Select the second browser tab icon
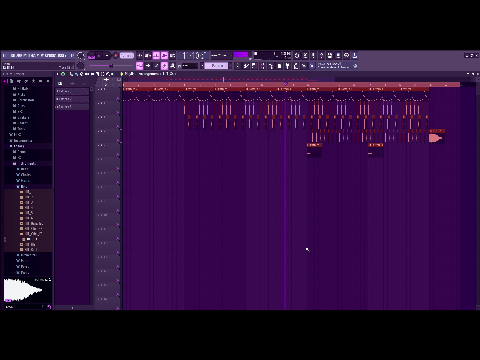This screenshot has height=360, width=480. (x=12, y=81)
